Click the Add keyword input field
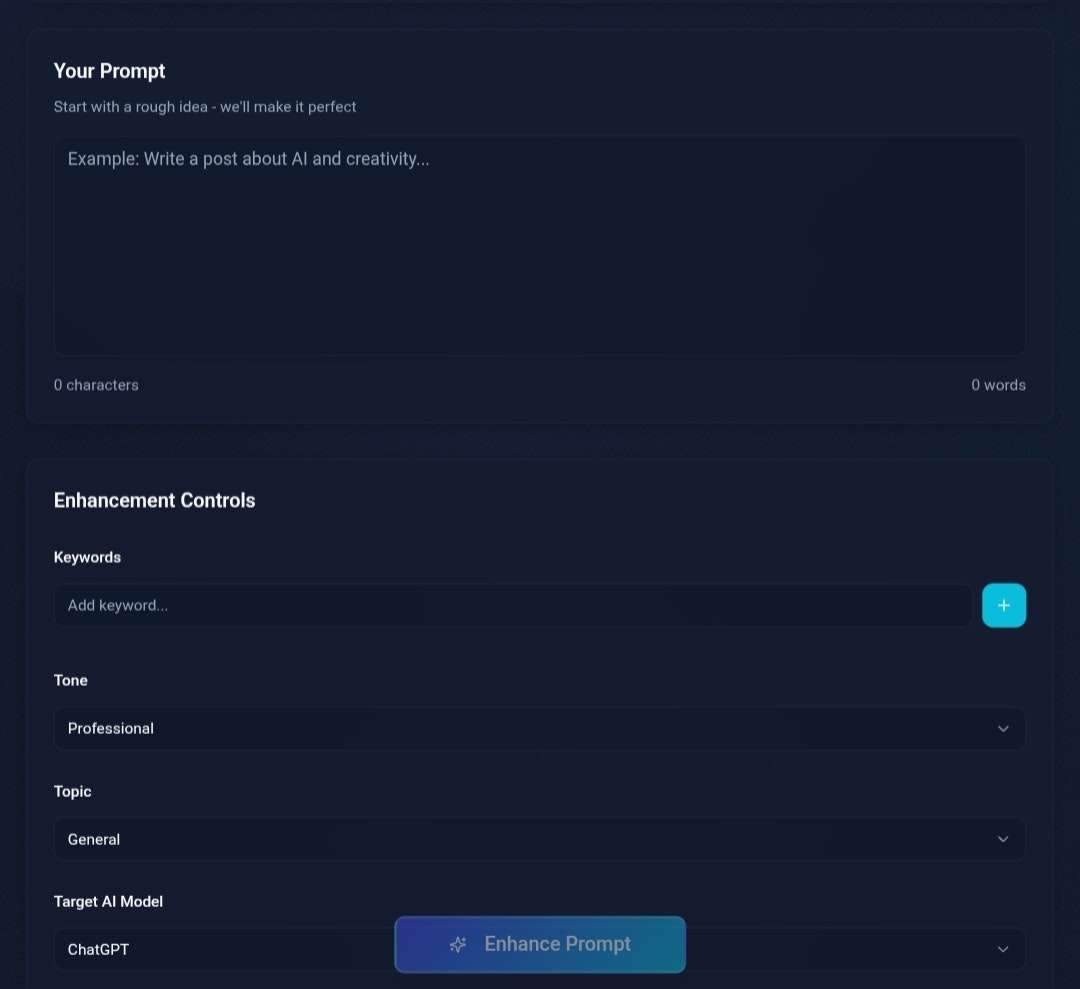1080x989 pixels. pyautogui.click(x=513, y=605)
